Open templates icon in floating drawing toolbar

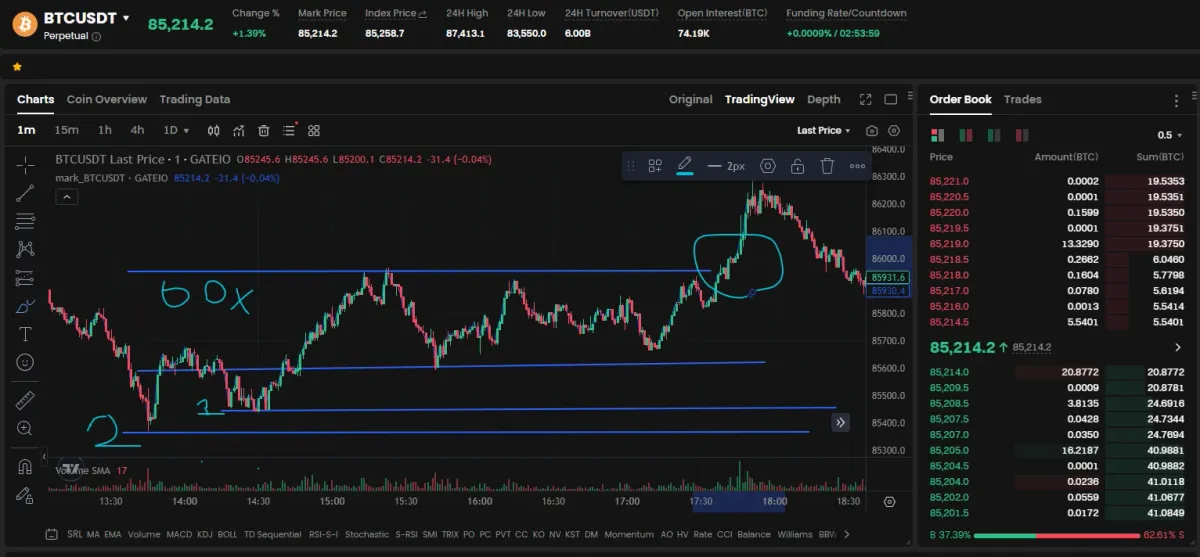tap(655, 166)
